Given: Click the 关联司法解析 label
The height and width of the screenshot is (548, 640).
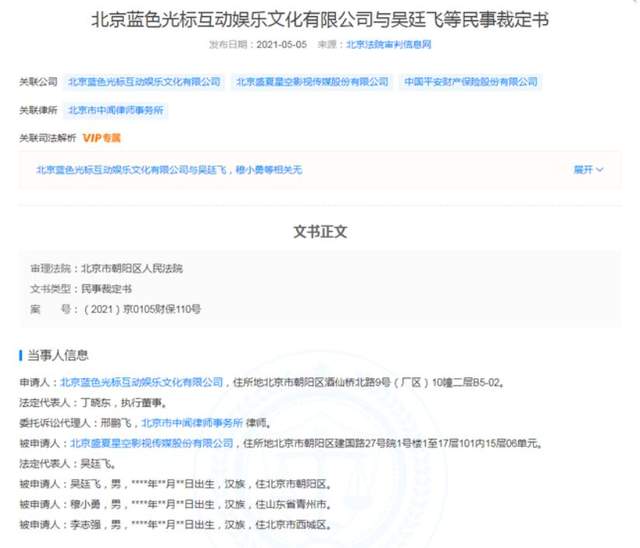Looking at the screenshot, I should pyautogui.click(x=48, y=138).
